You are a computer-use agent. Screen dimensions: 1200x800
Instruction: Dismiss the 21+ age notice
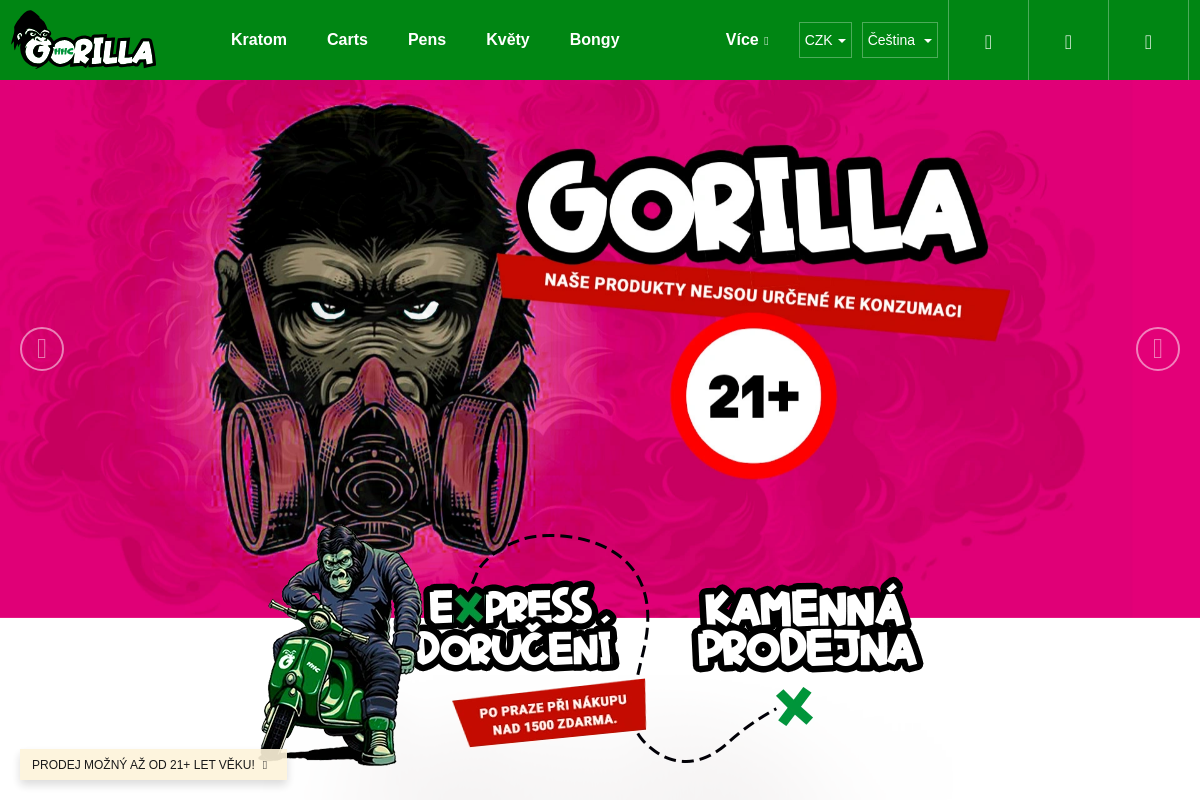265,765
